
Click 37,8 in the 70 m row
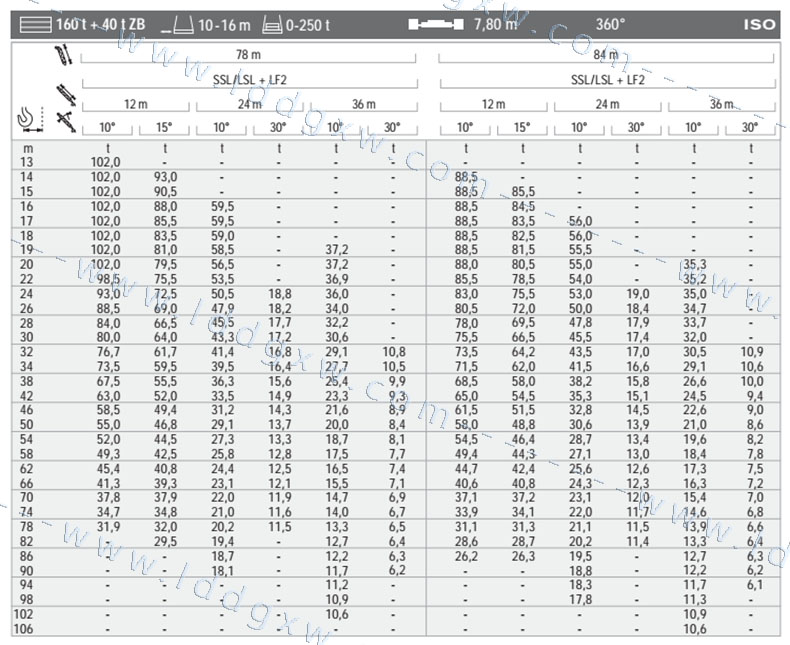tap(108, 497)
